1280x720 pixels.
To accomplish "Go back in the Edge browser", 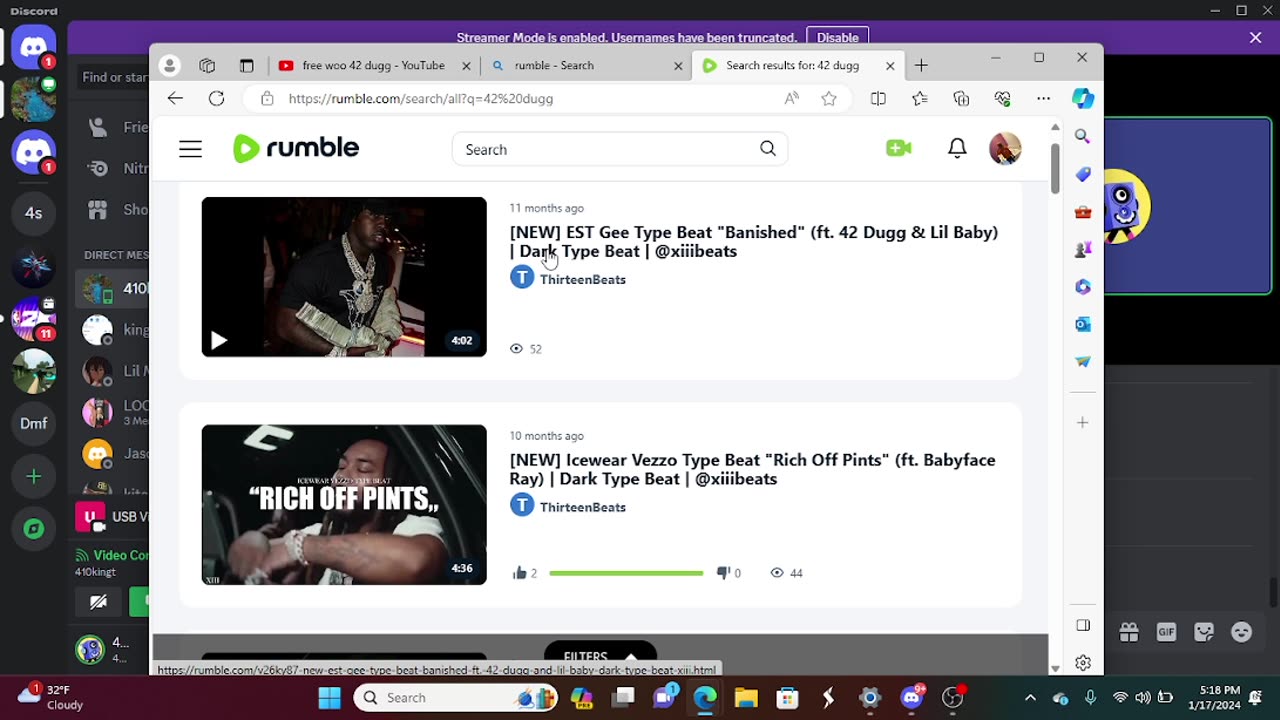I will point(175,98).
